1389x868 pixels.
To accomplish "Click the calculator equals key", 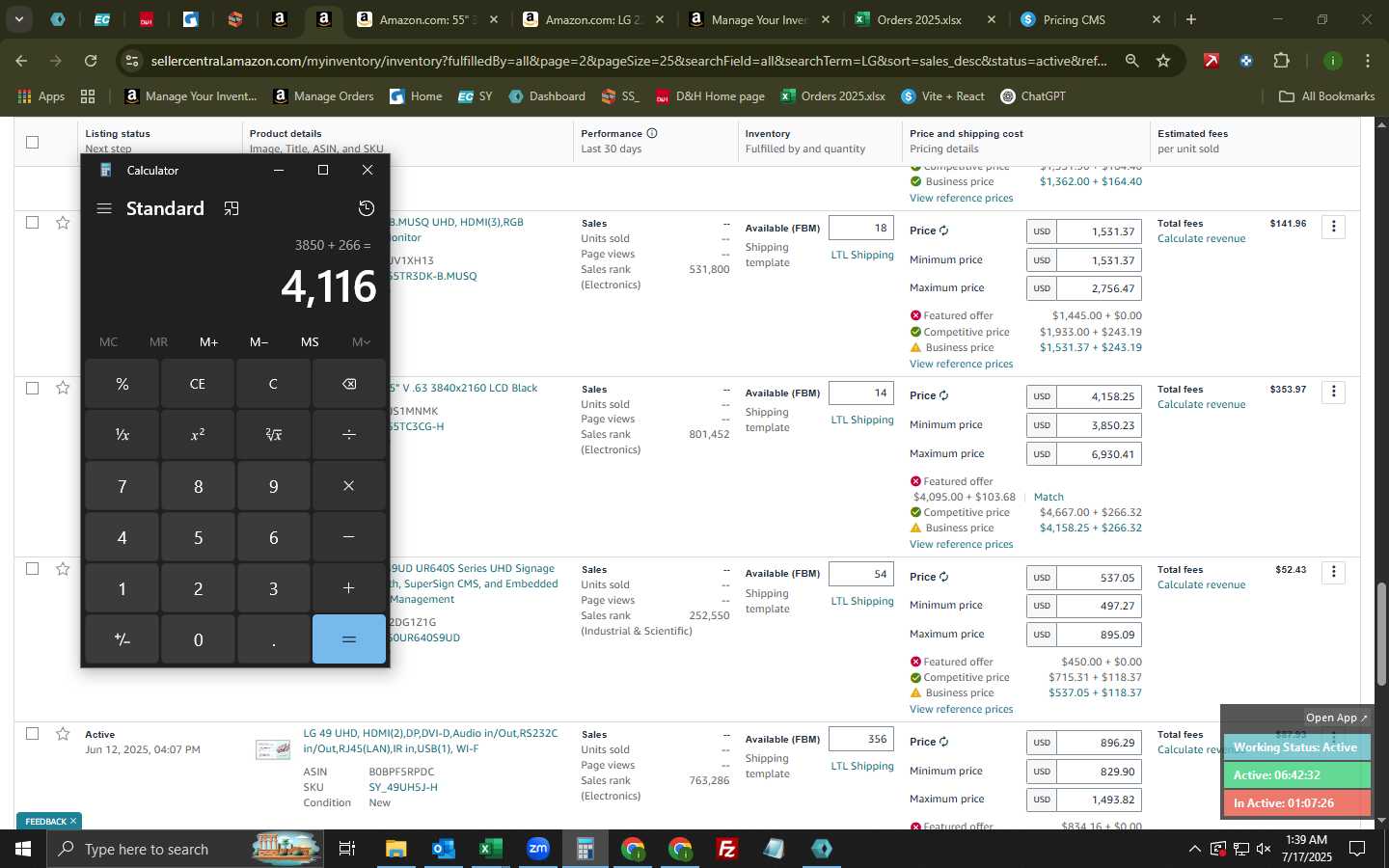I will coord(349,639).
